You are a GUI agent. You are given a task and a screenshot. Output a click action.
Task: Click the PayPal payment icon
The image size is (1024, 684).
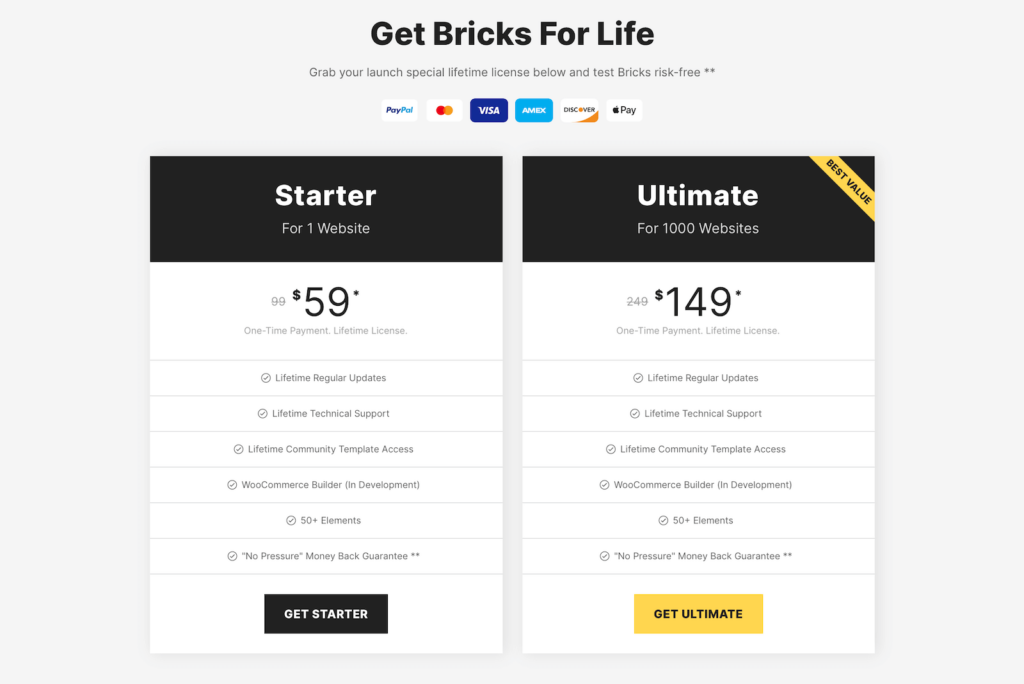click(400, 110)
